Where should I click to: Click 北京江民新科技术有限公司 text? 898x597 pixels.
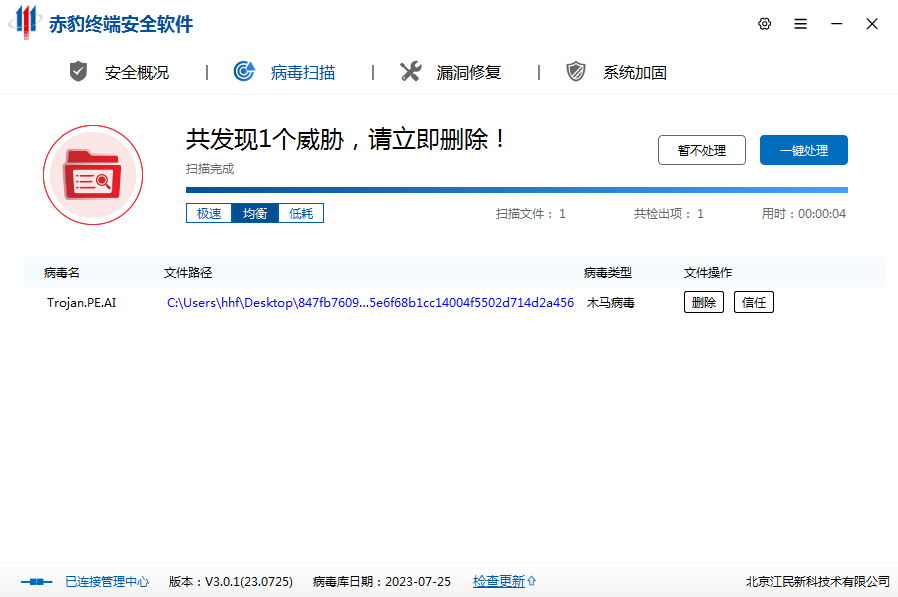point(817,582)
